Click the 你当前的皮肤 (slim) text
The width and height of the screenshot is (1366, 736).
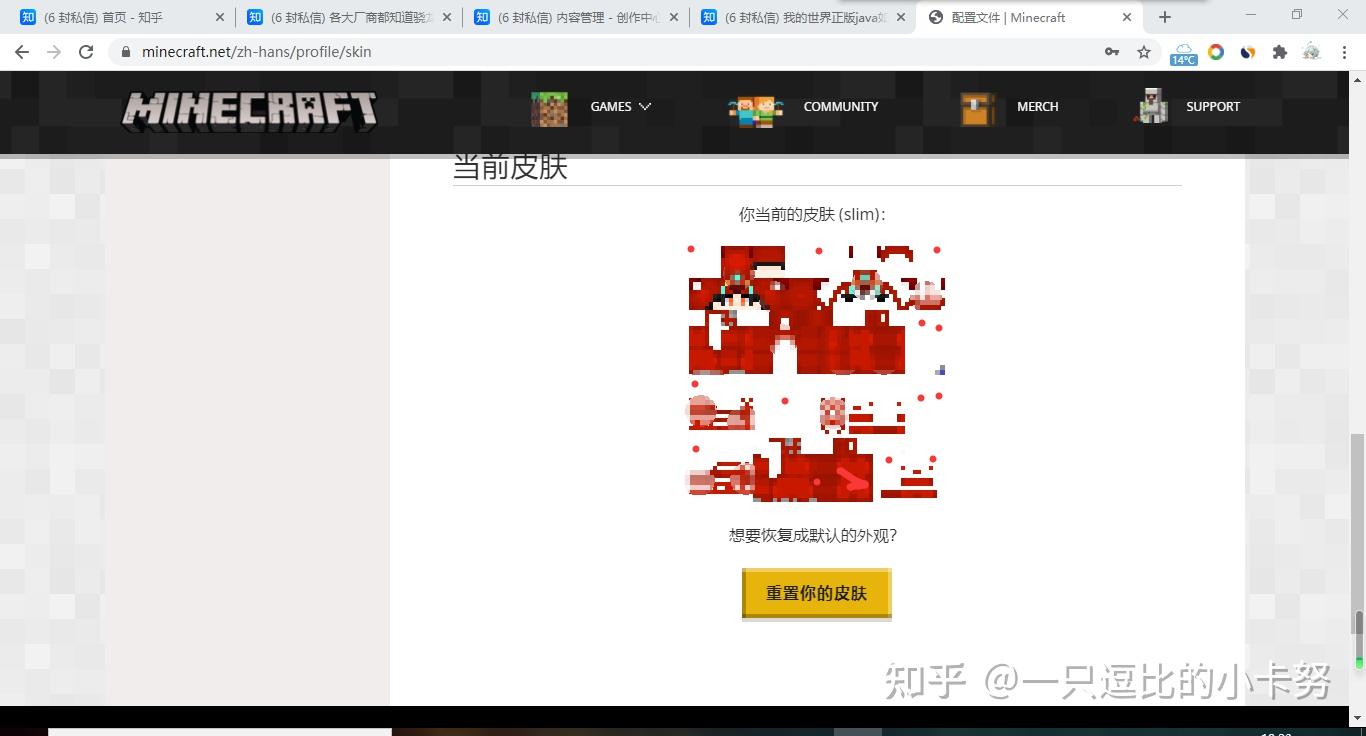click(812, 214)
